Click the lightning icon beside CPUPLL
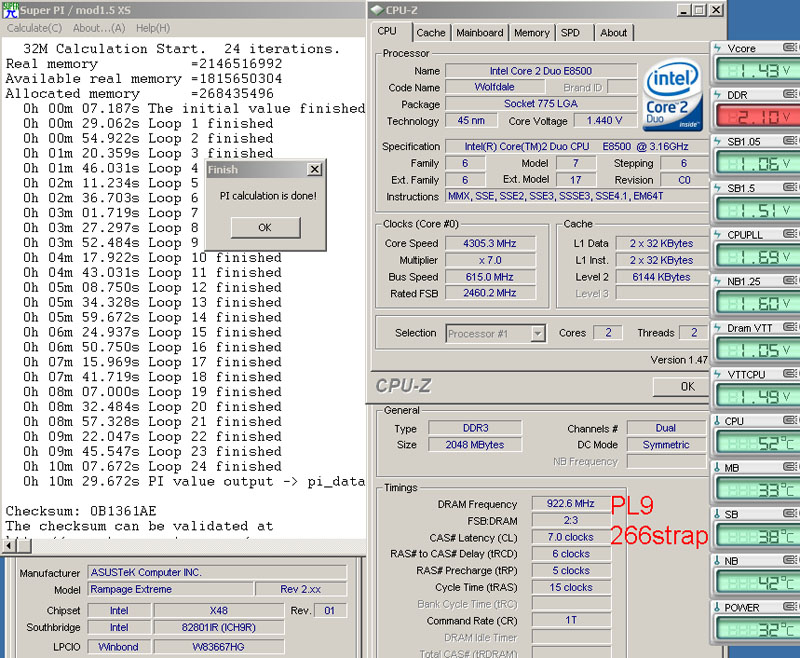800x658 pixels. (718, 235)
